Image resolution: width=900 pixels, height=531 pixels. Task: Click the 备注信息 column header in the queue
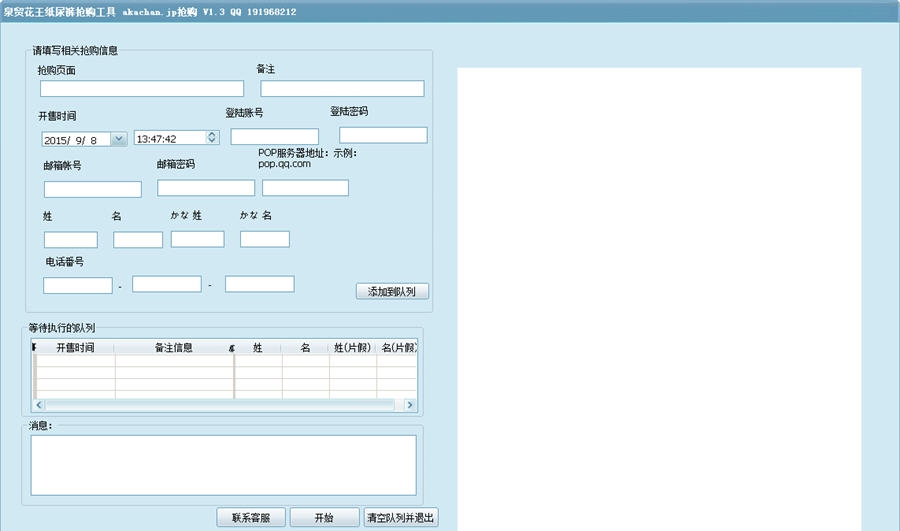click(173, 347)
